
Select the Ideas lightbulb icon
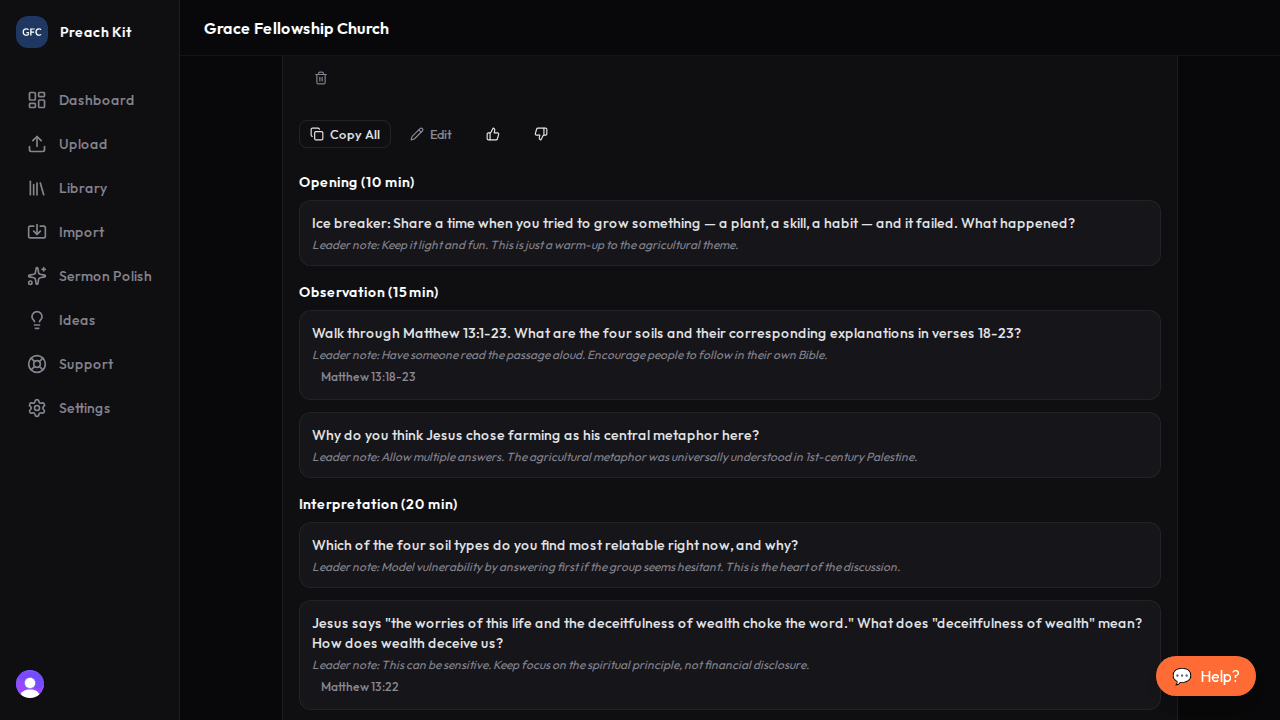coord(37,320)
